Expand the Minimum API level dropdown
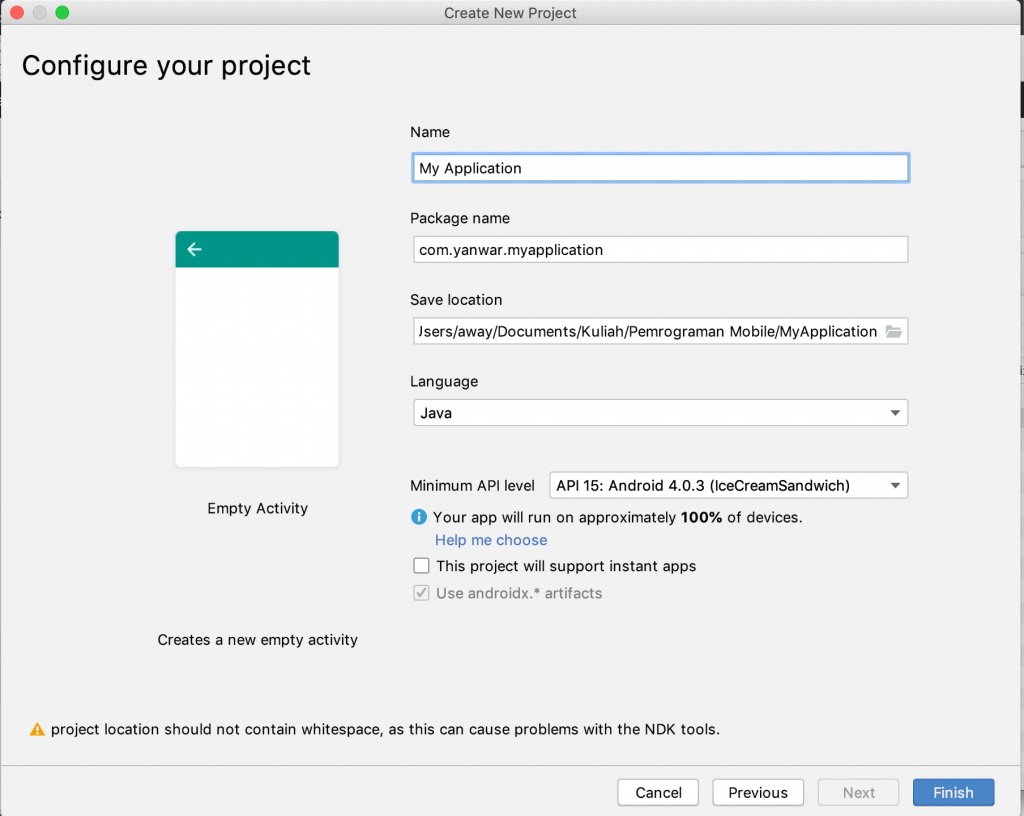 tap(728, 486)
